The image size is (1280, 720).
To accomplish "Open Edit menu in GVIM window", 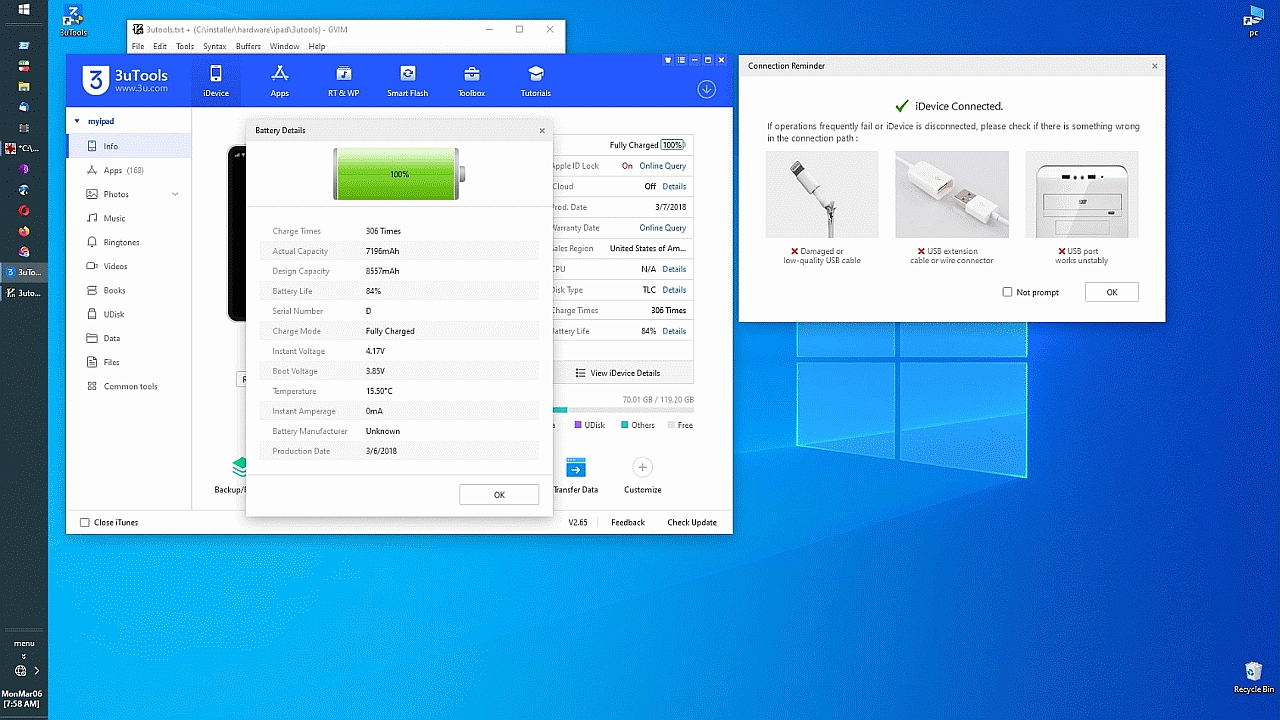I will [x=160, y=46].
